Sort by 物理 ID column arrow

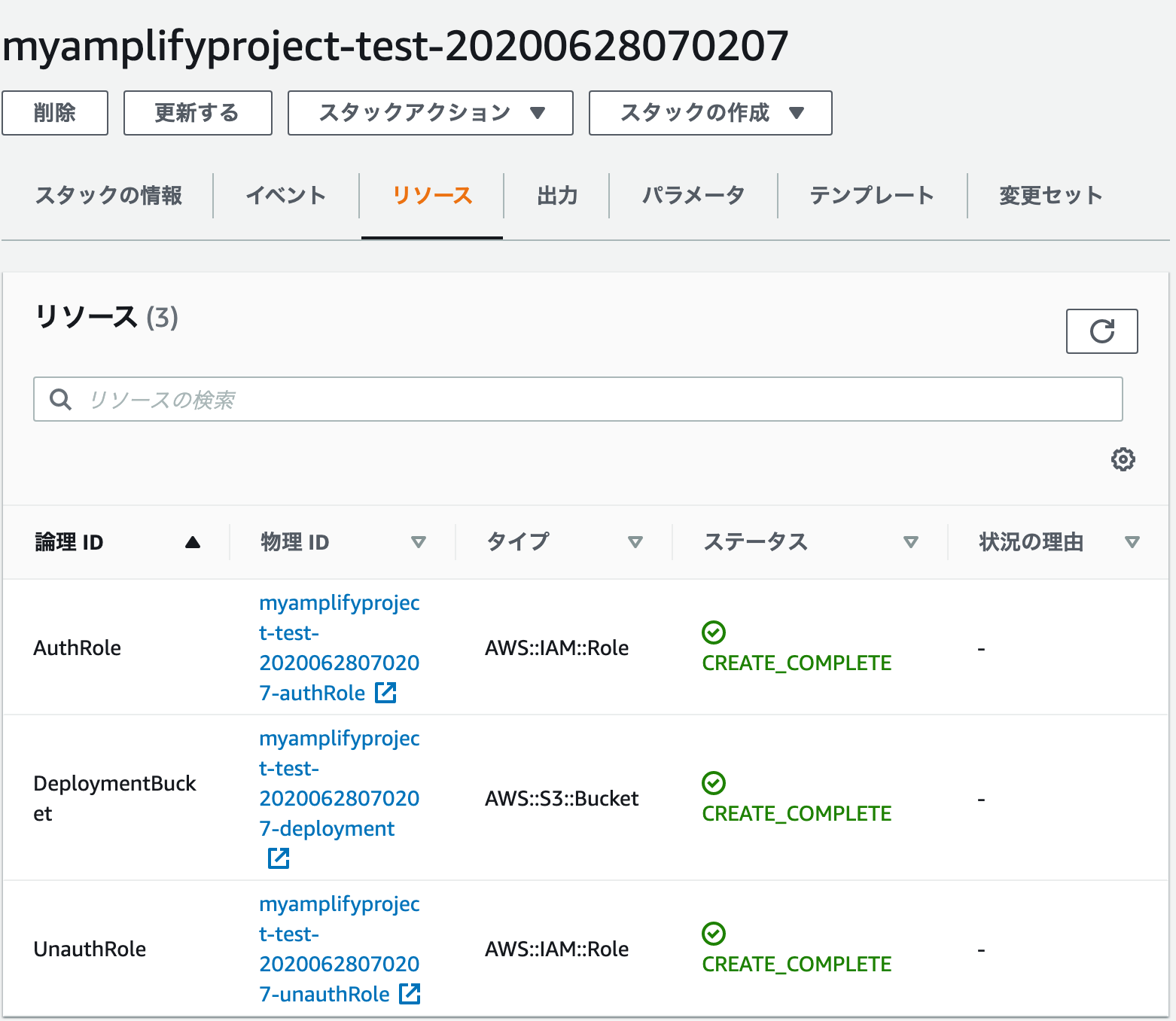[x=419, y=542]
